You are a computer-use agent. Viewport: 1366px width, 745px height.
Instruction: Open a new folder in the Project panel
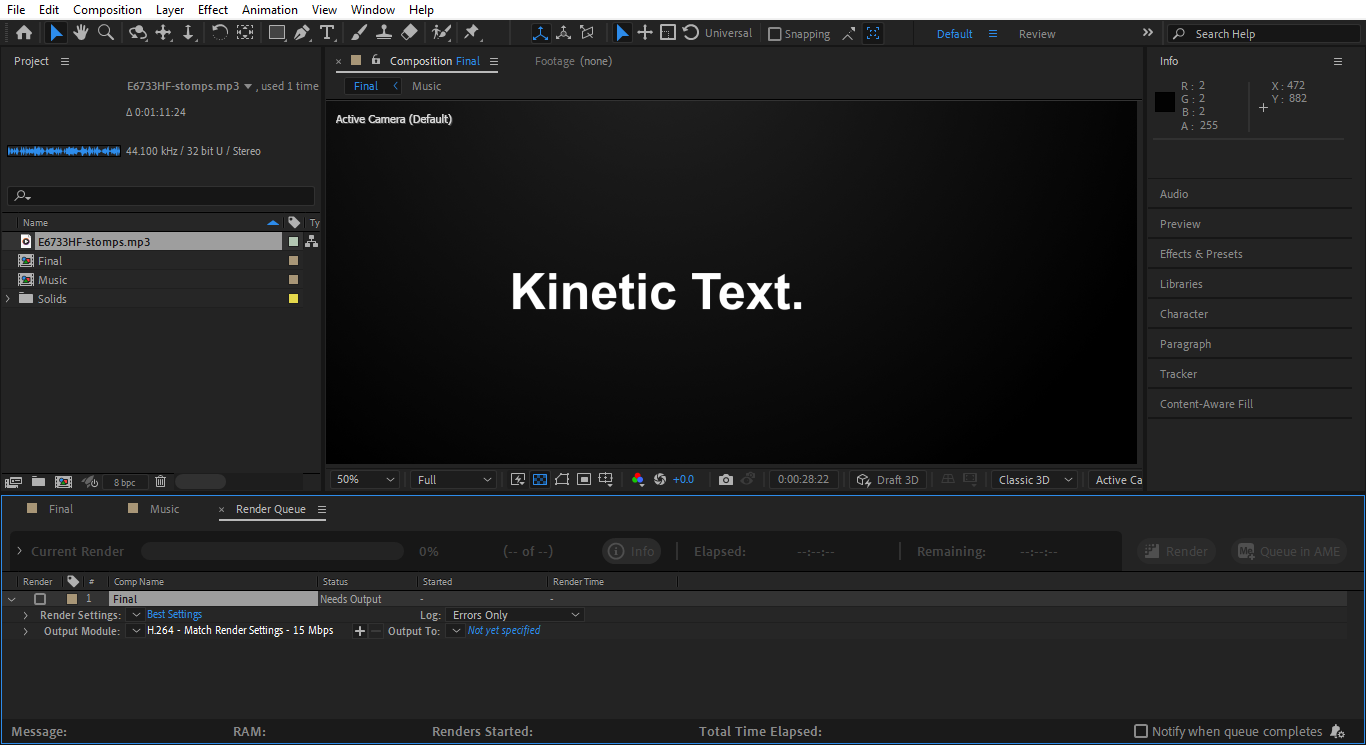pyautogui.click(x=37, y=481)
